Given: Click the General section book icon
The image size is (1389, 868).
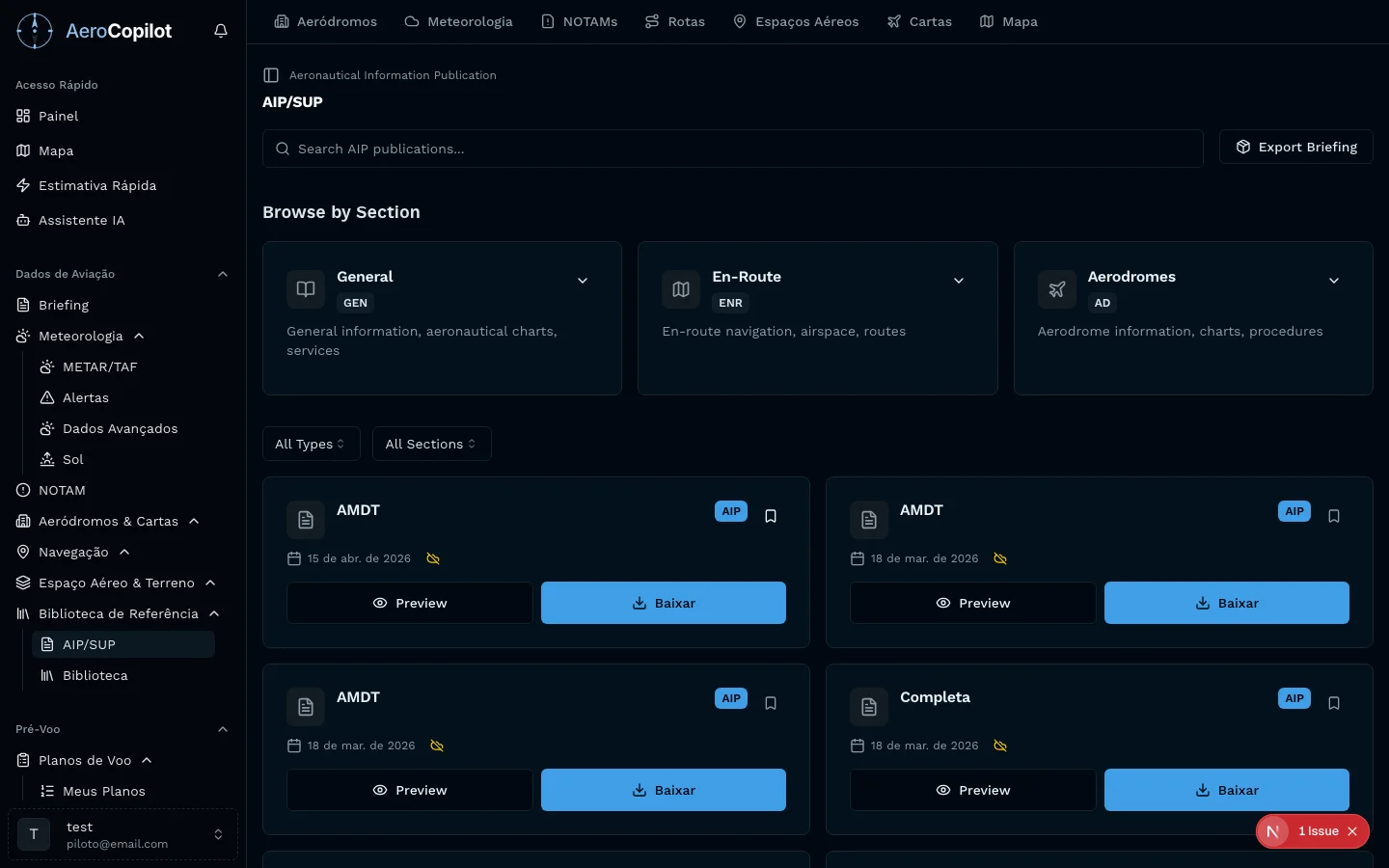Looking at the screenshot, I should click(x=306, y=289).
